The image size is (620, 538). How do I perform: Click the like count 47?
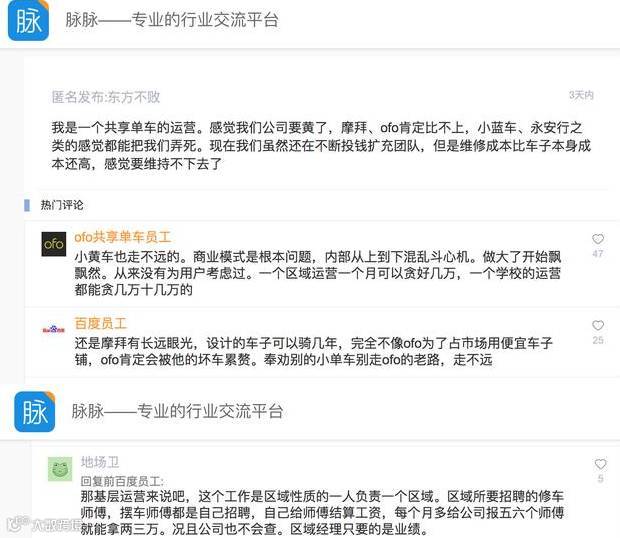coord(598,254)
